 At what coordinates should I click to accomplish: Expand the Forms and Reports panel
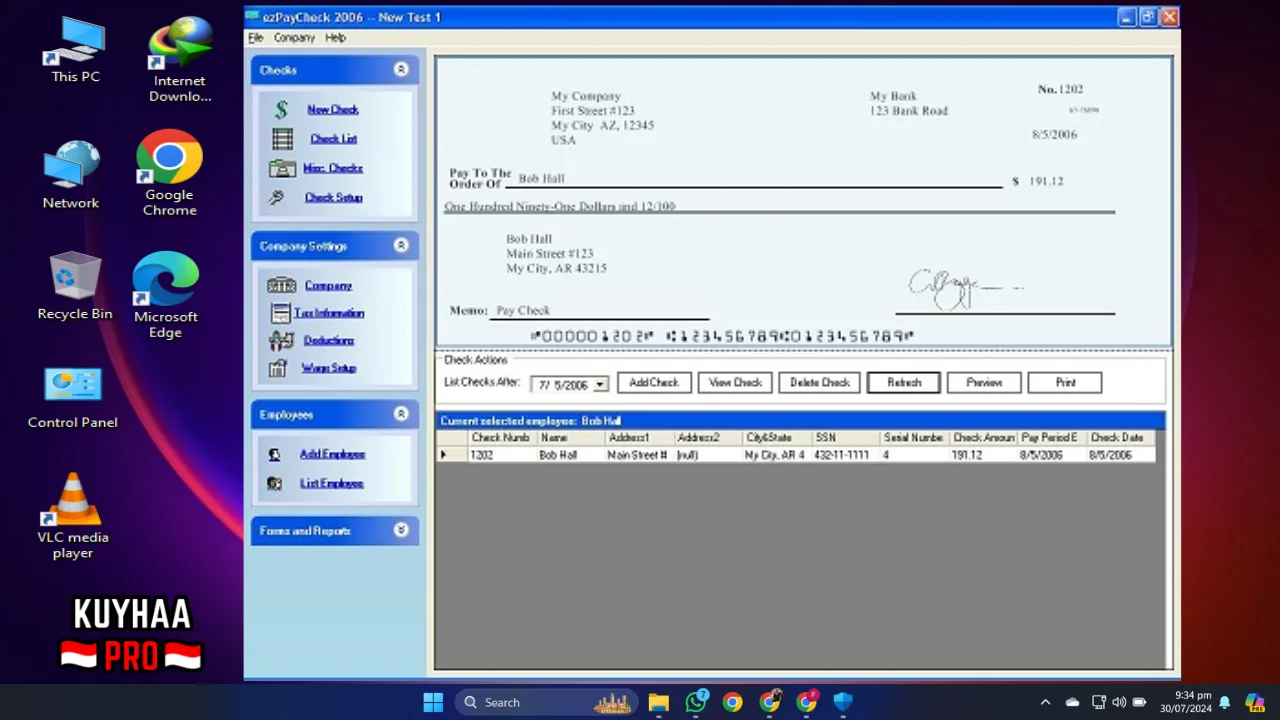point(401,530)
